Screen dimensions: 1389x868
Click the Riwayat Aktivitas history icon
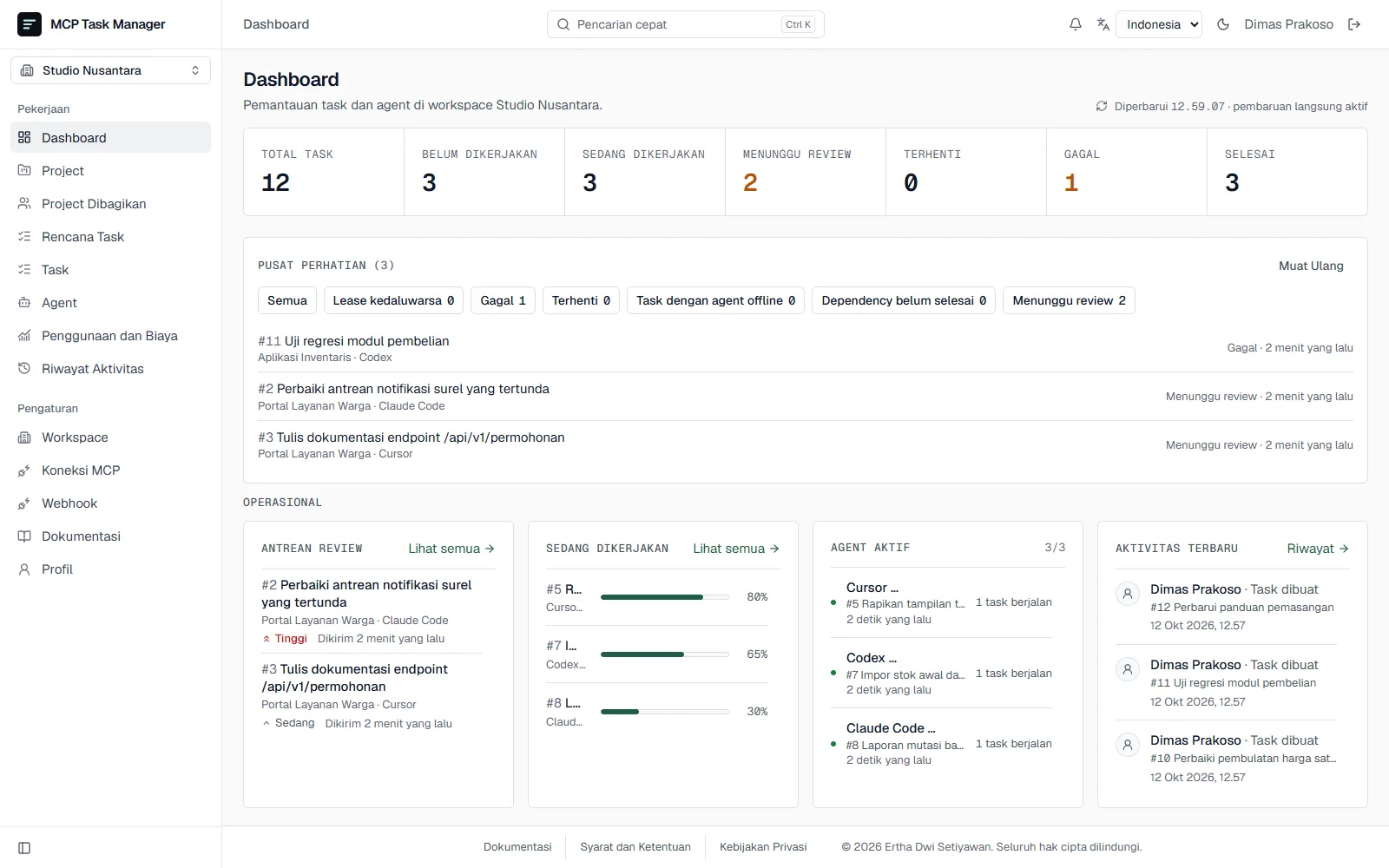pyautogui.click(x=24, y=368)
